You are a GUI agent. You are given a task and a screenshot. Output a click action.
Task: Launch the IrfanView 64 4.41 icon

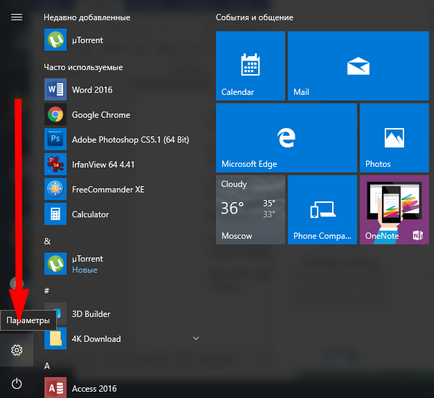tap(55, 164)
